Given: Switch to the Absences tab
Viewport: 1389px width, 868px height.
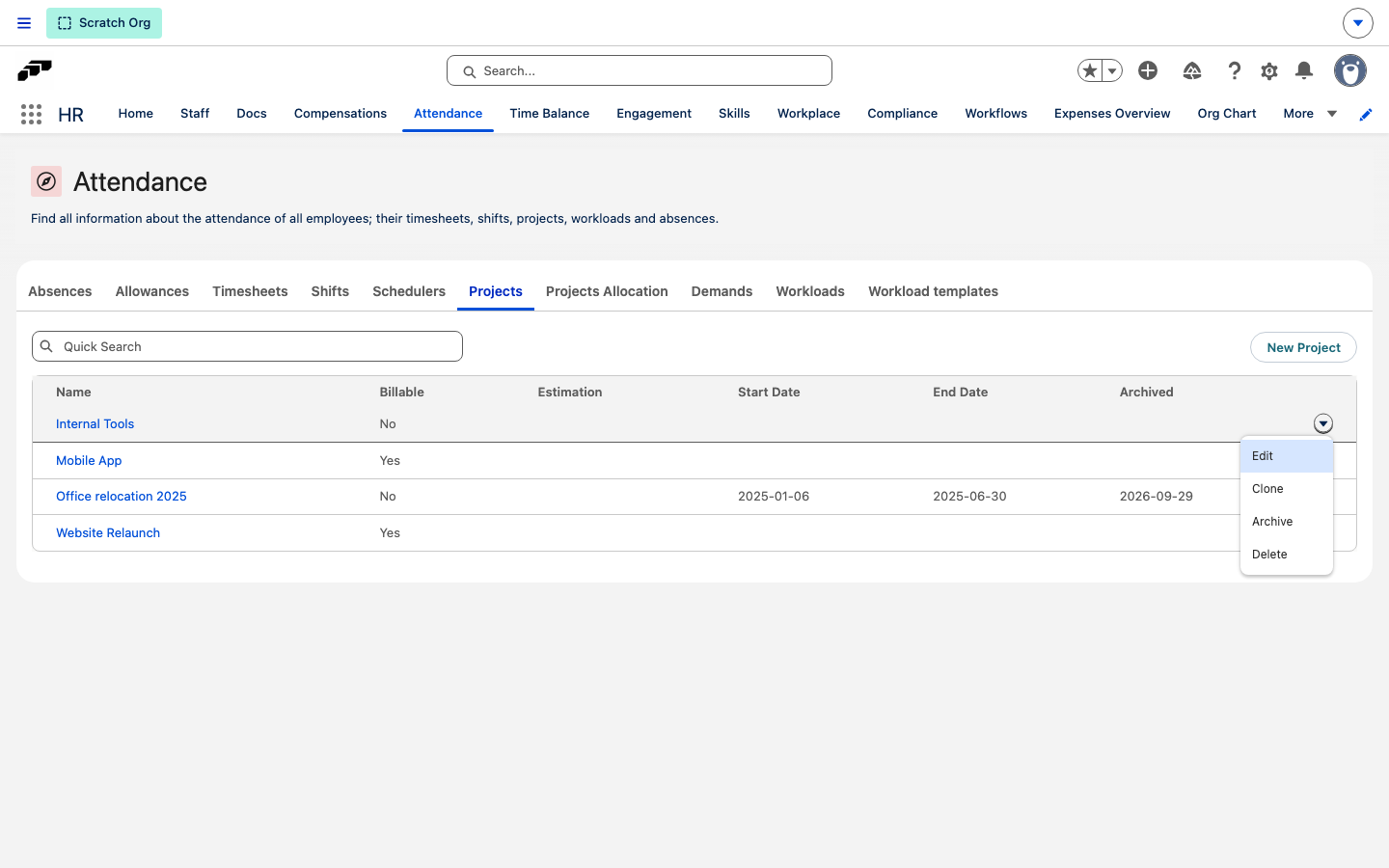Looking at the screenshot, I should 60,291.
